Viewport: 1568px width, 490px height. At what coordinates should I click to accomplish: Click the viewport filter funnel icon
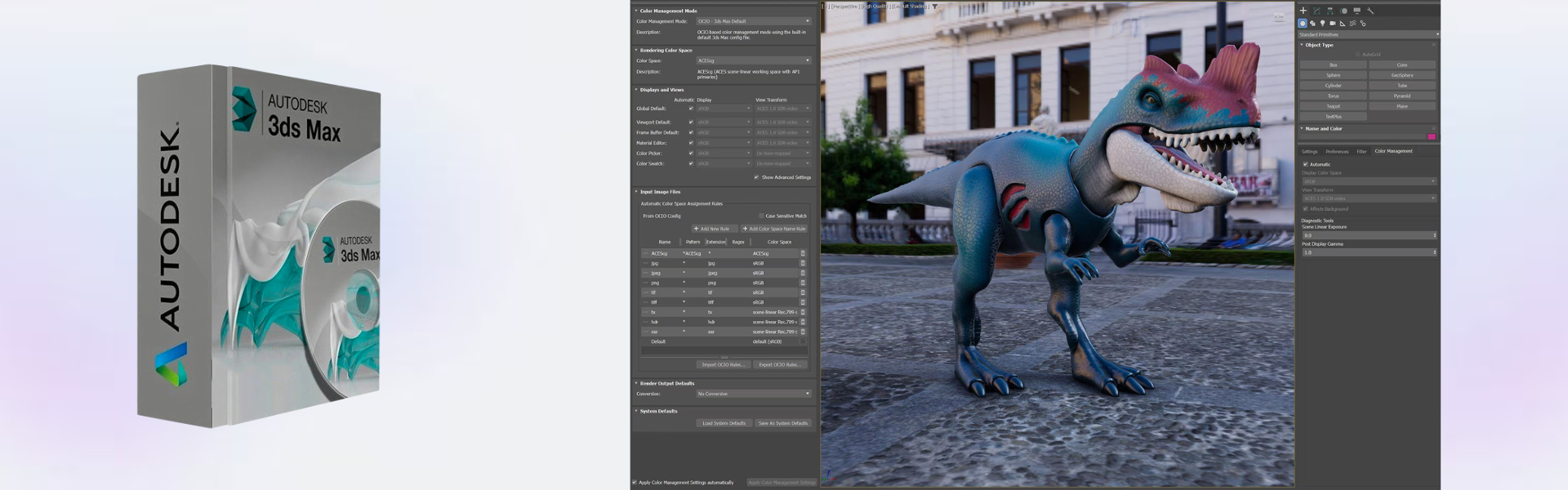tap(935, 7)
